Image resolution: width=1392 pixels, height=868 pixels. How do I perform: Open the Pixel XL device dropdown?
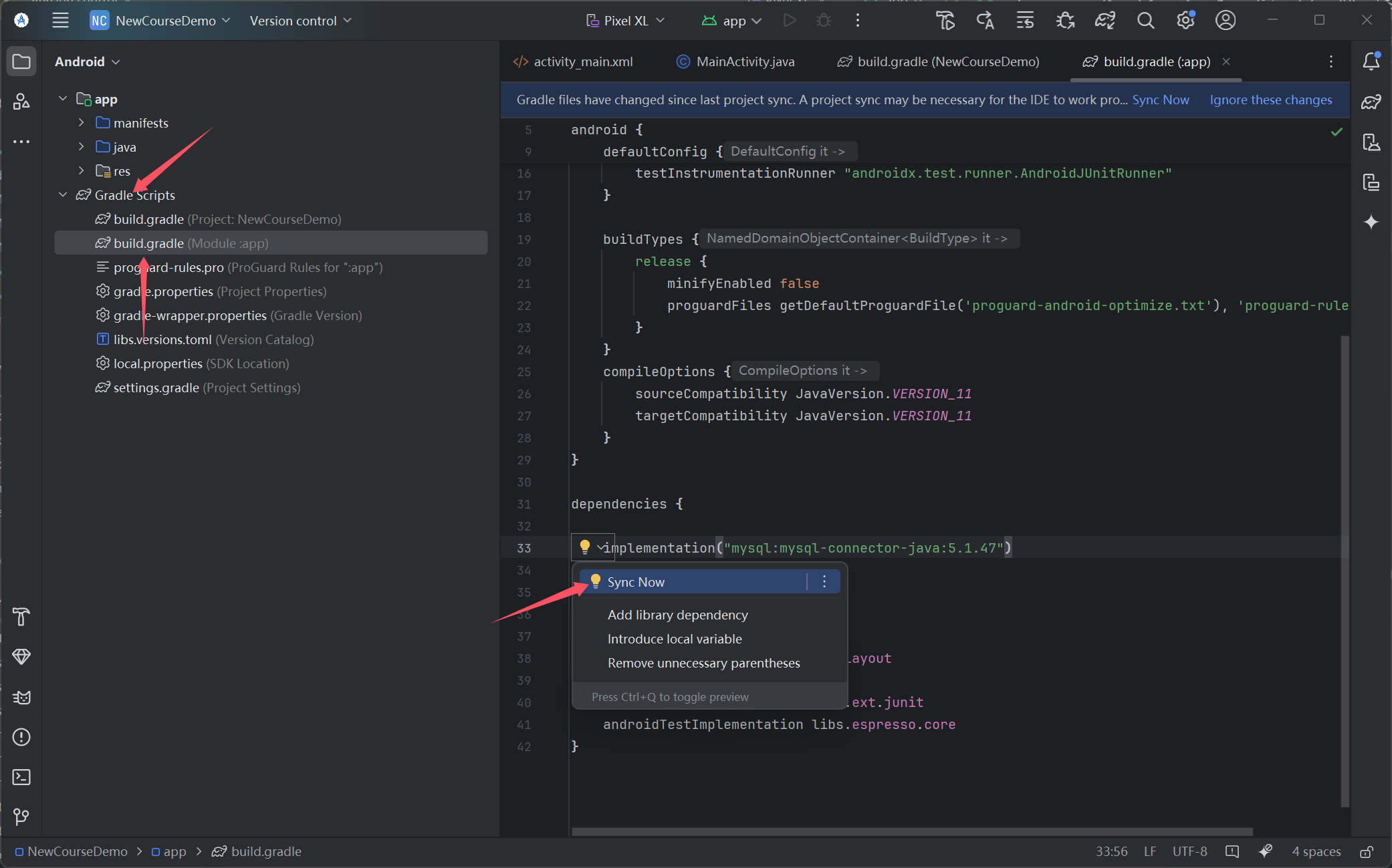tap(626, 21)
